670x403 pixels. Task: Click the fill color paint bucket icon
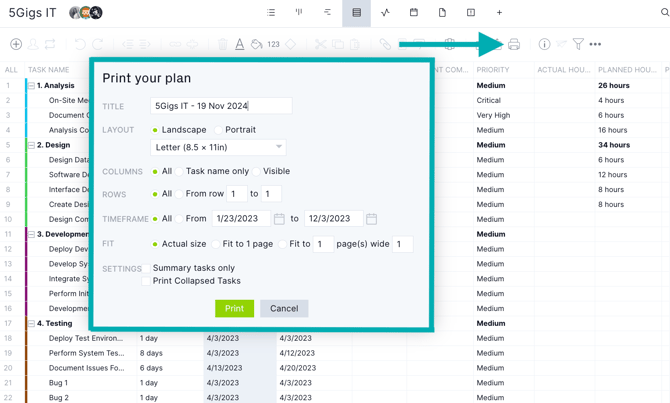(256, 44)
